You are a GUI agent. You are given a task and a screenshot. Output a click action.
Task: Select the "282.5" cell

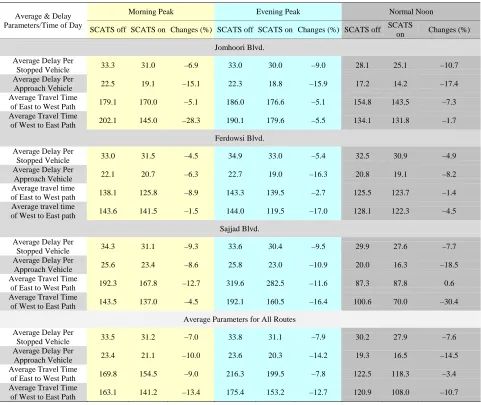point(275,283)
